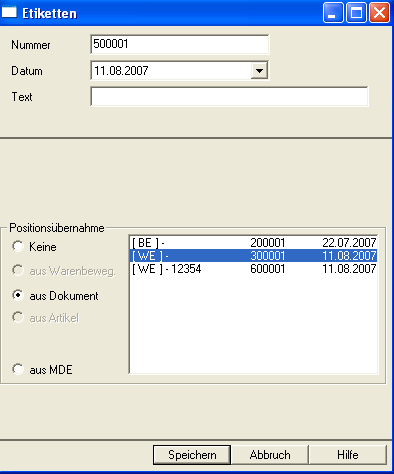Viewport: 394px width, 474px height.
Task: Cancel via the Abbruch button
Action: pyautogui.click(x=270, y=455)
